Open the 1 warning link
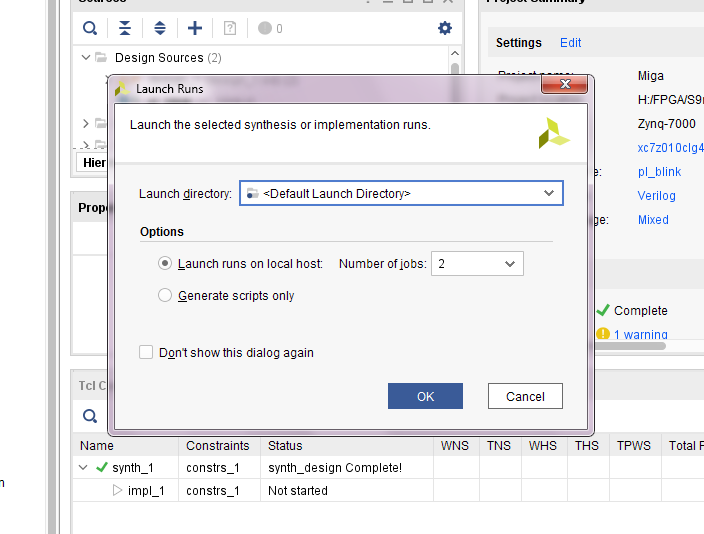Screen dimensions: 704x534 [x=640, y=334]
